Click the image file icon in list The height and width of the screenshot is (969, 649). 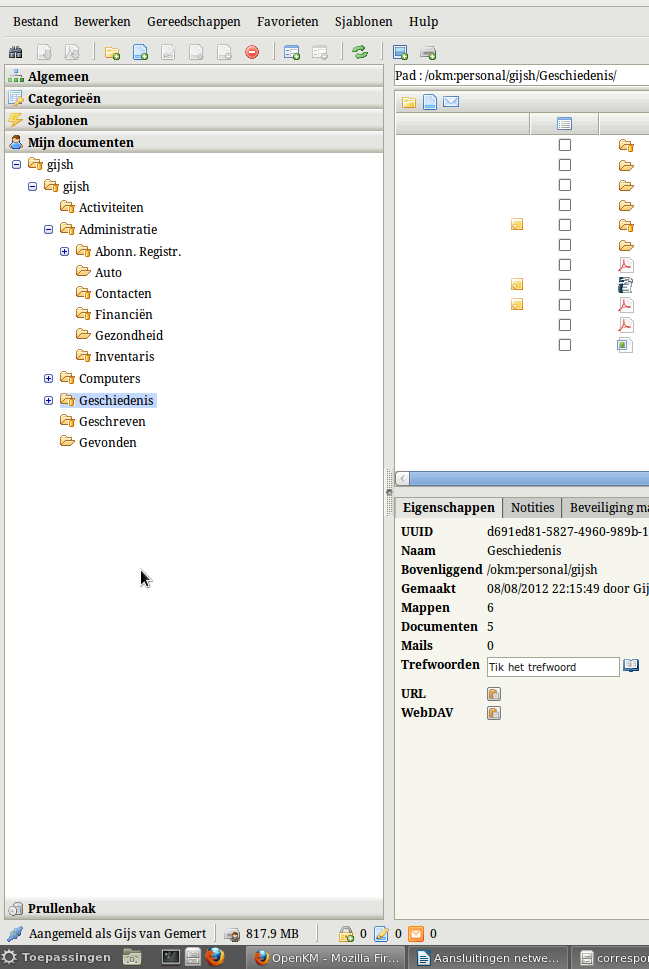(624, 345)
